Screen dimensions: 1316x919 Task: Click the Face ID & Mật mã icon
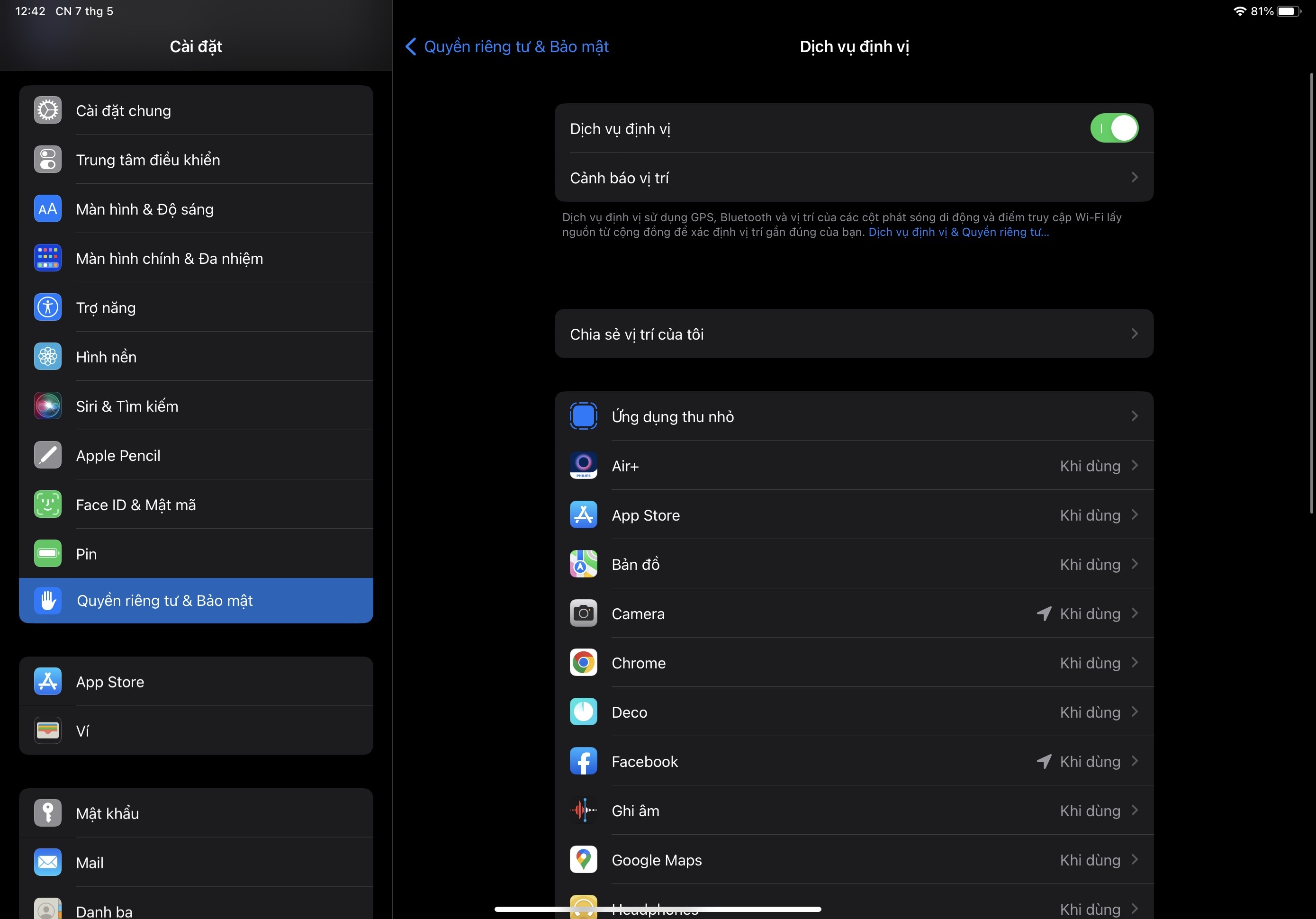(47, 505)
